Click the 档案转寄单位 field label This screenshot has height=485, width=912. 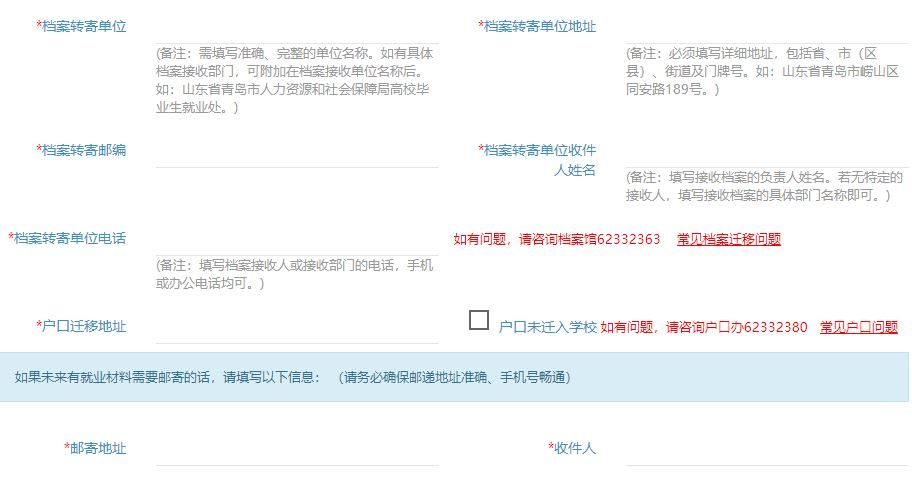(x=84, y=26)
